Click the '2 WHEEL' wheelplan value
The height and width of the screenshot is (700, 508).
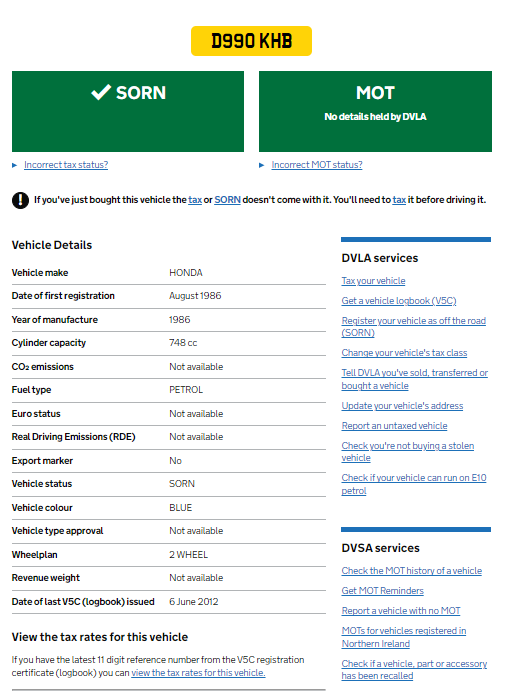188,554
